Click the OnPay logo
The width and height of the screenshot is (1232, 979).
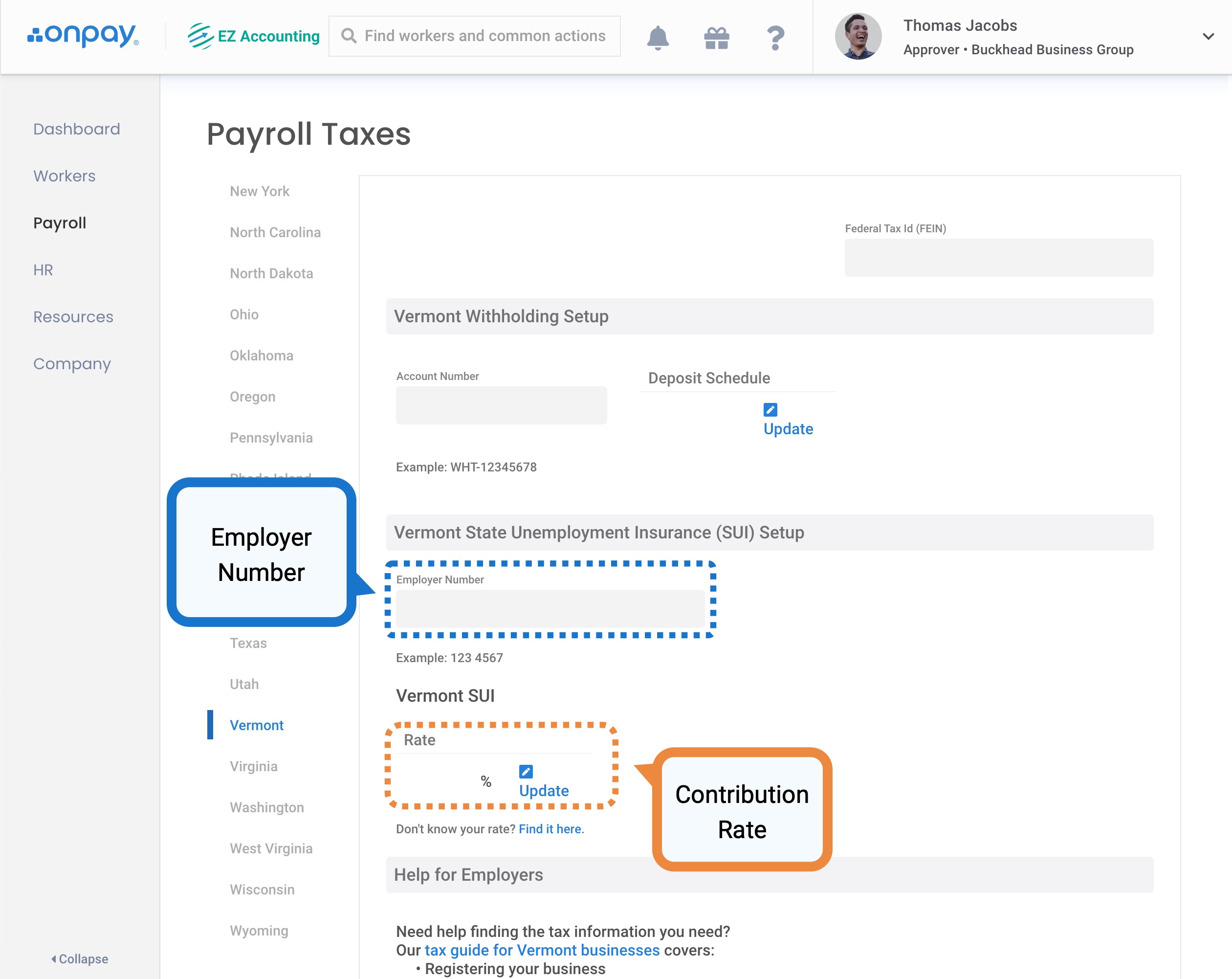pyautogui.click(x=83, y=35)
